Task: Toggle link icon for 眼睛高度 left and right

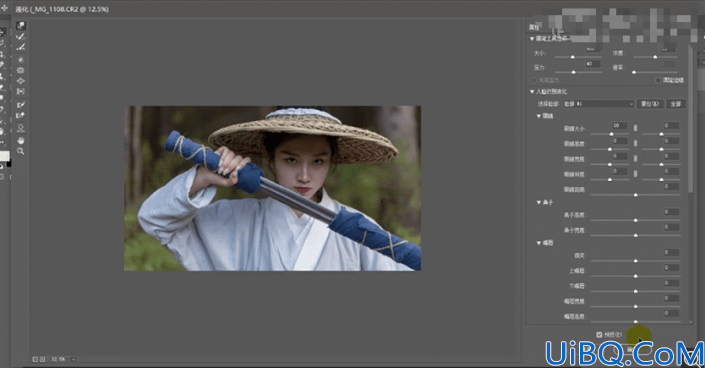Action: [635, 144]
